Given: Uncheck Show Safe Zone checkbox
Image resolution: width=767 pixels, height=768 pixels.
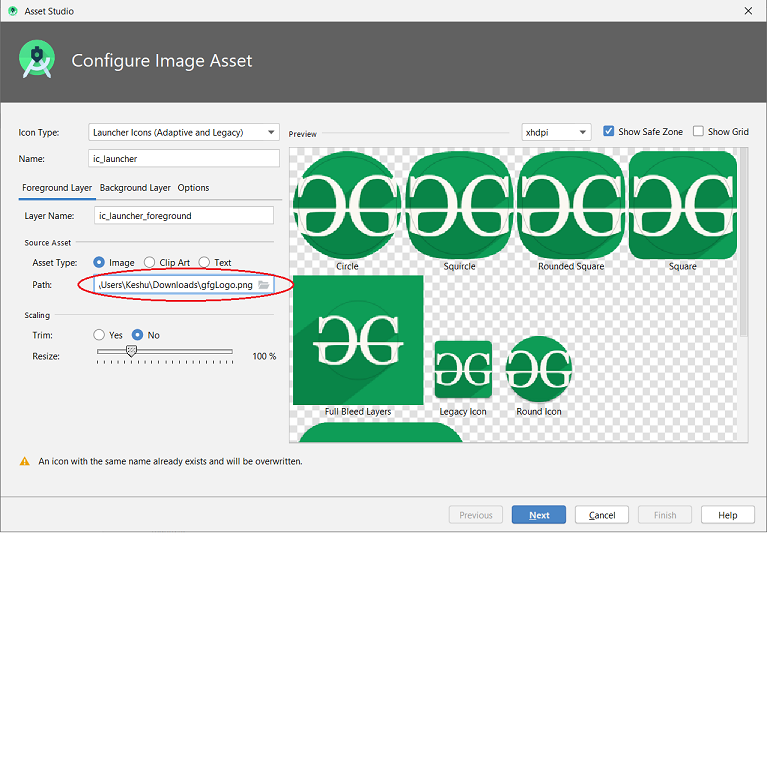Looking at the screenshot, I should (x=608, y=131).
